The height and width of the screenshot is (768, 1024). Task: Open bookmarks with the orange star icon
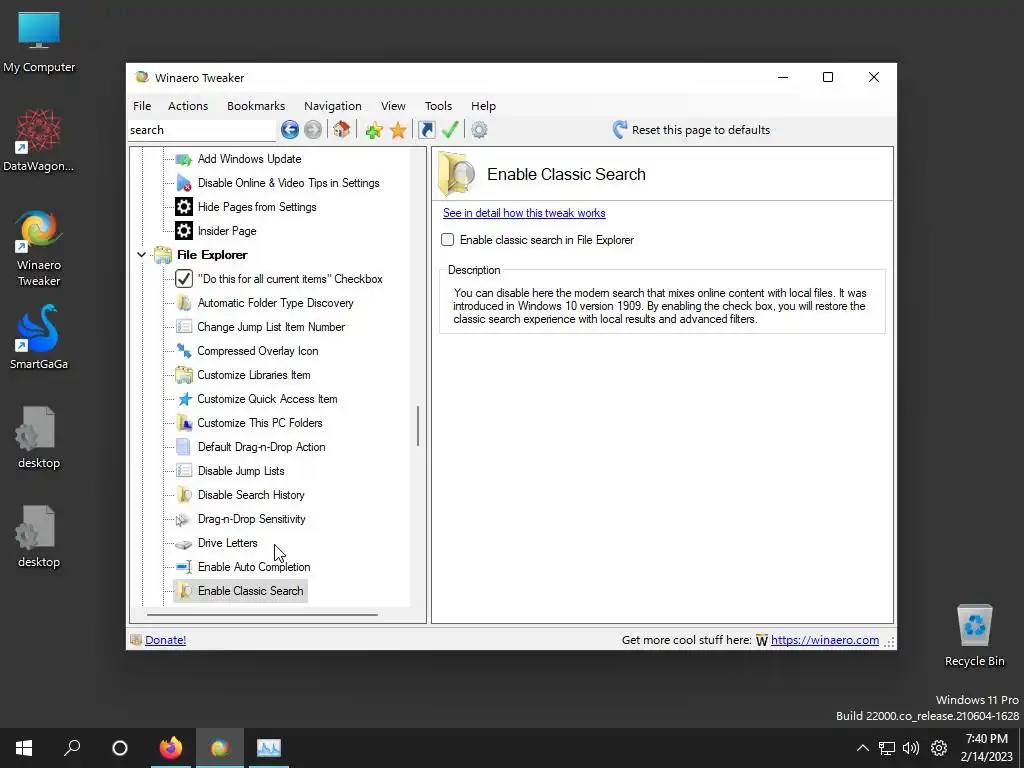[398, 130]
